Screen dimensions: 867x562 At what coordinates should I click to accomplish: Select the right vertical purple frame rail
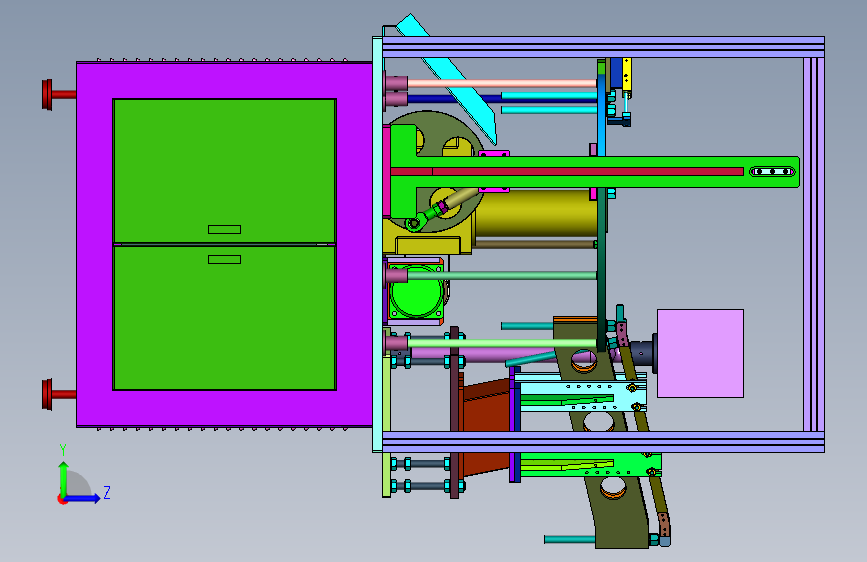pos(814,243)
